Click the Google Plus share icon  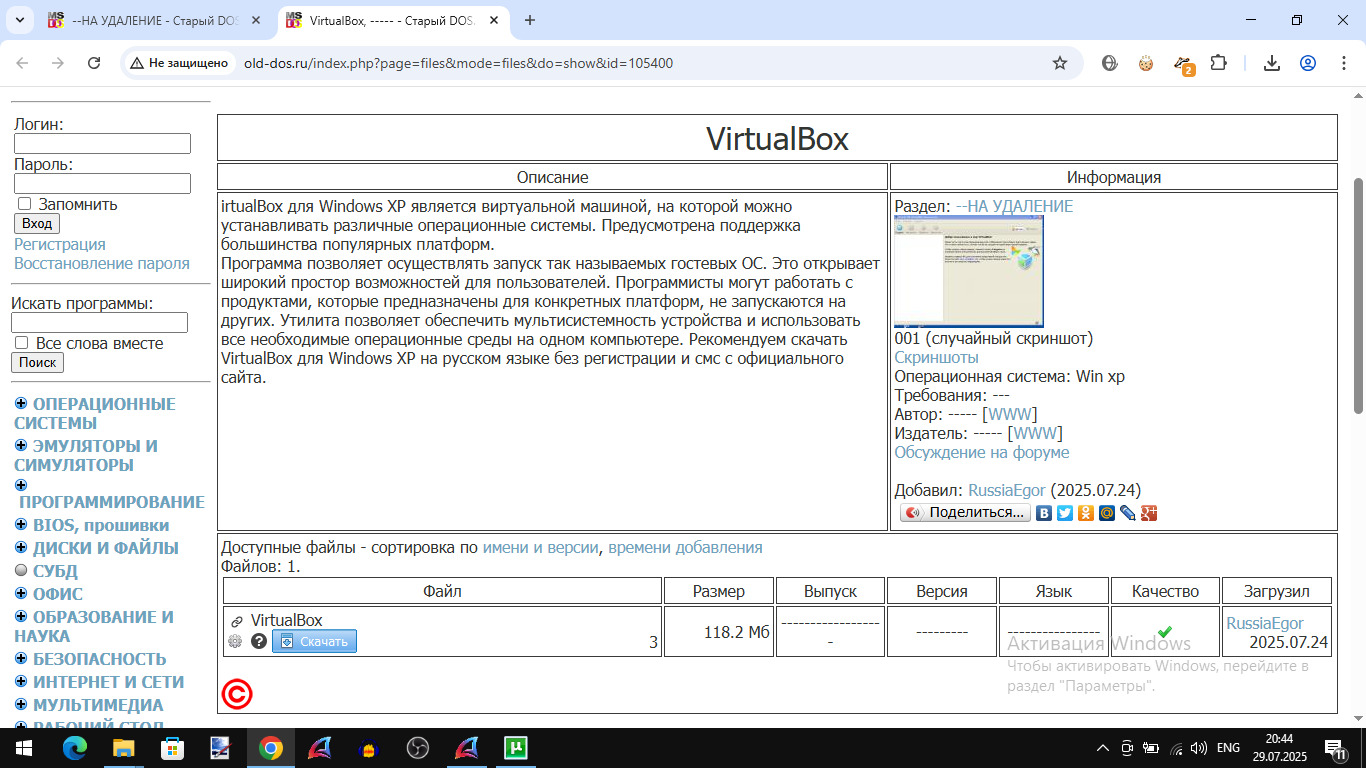coord(1149,513)
